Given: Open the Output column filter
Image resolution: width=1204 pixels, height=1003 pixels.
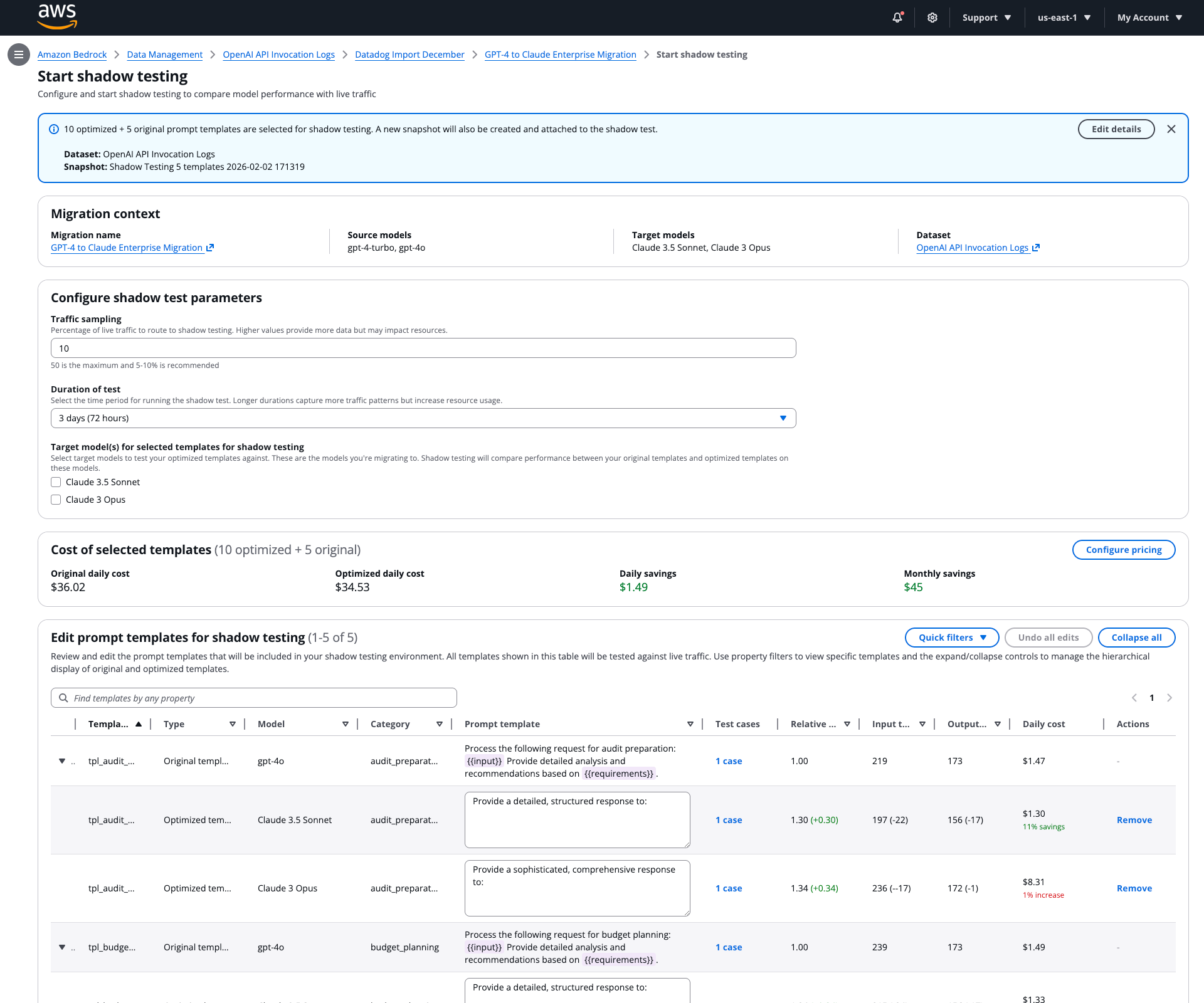Looking at the screenshot, I should coord(998,724).
